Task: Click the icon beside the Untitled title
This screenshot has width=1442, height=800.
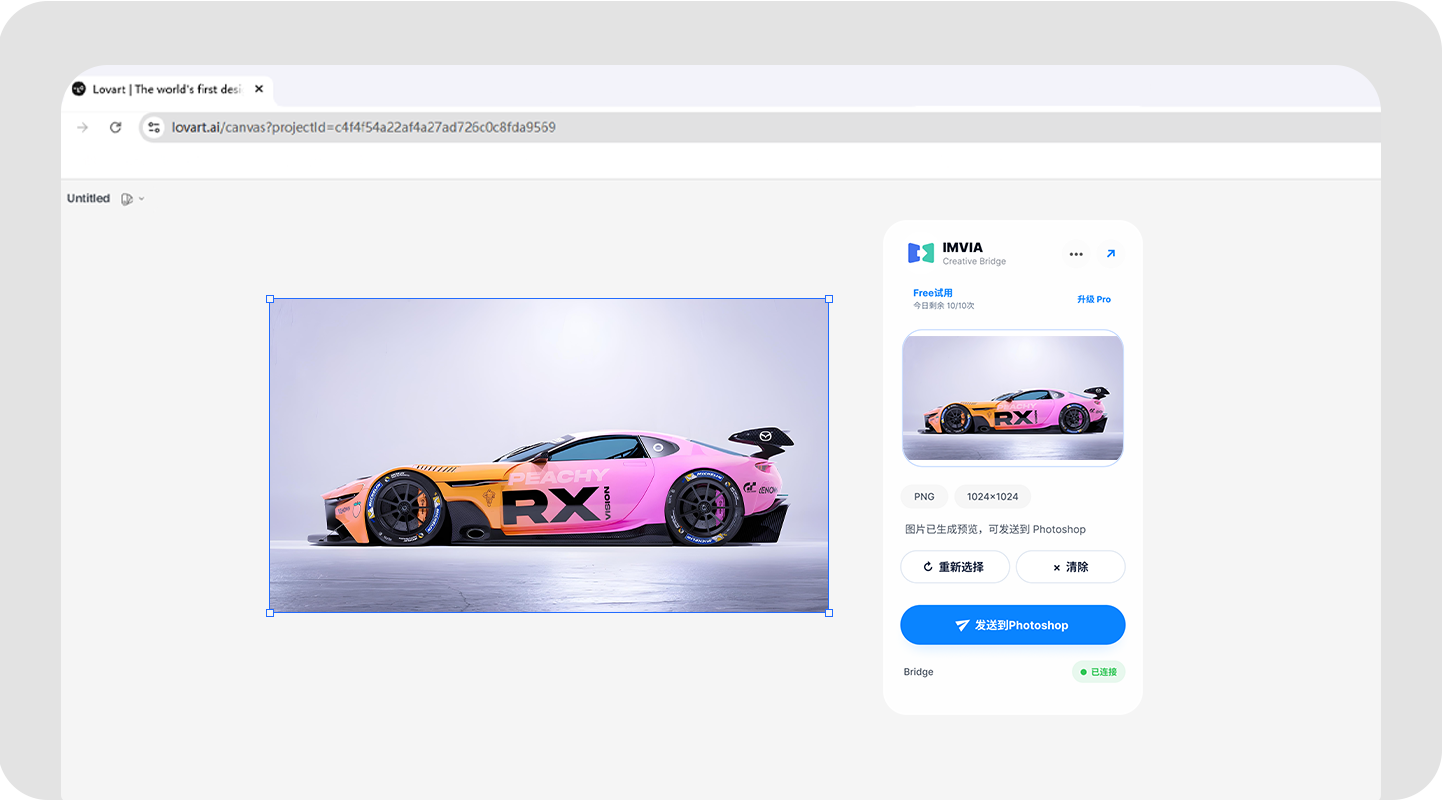Action: [127, 199]
